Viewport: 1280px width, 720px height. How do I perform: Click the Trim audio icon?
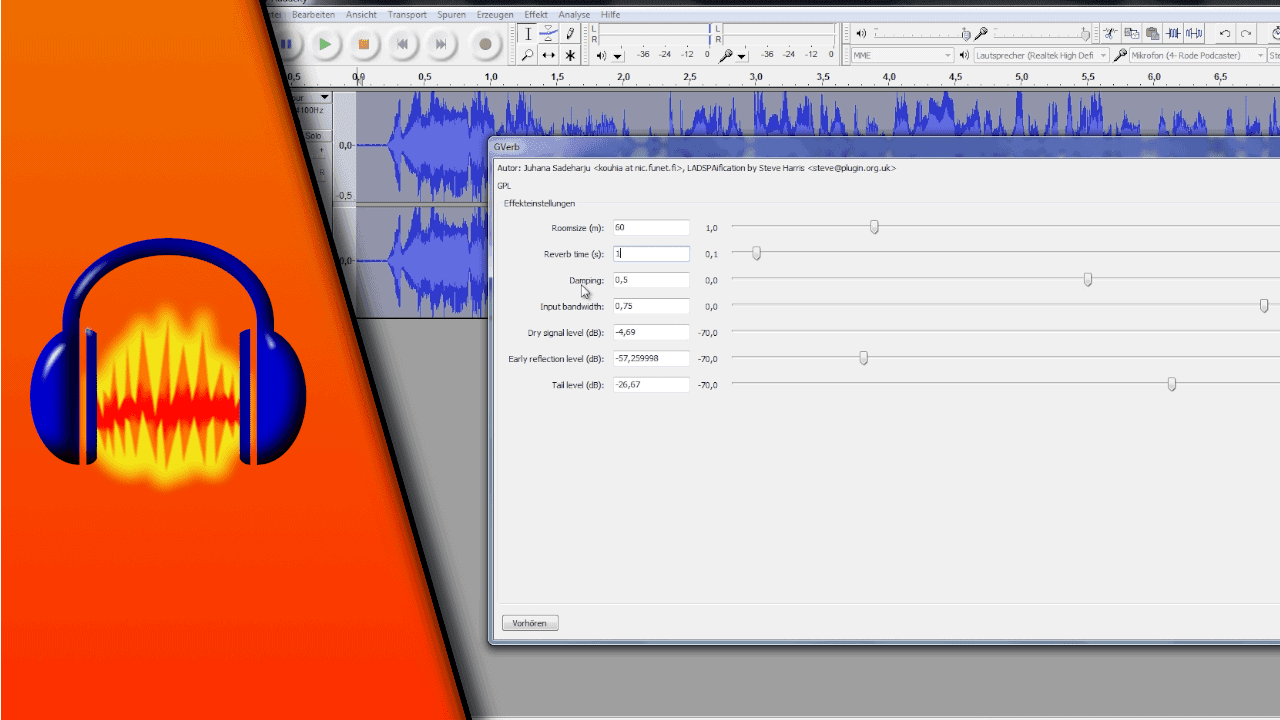[1173, 33]
